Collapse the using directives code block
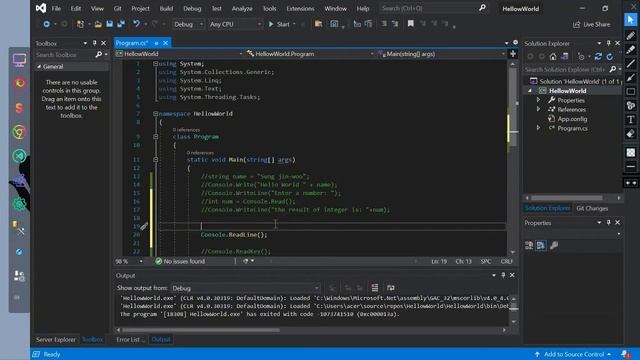This screenshot has height=360, width=640. tap(156, 64)
